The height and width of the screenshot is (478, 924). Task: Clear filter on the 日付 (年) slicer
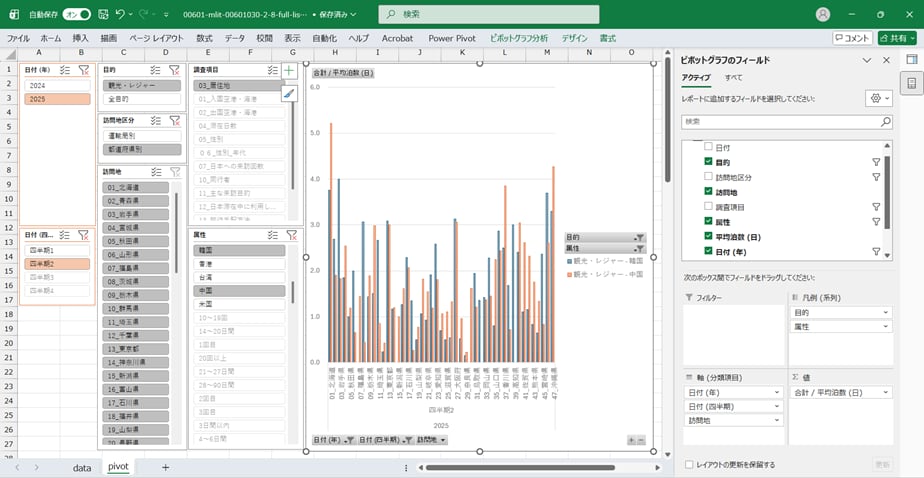tap(84, 70)
